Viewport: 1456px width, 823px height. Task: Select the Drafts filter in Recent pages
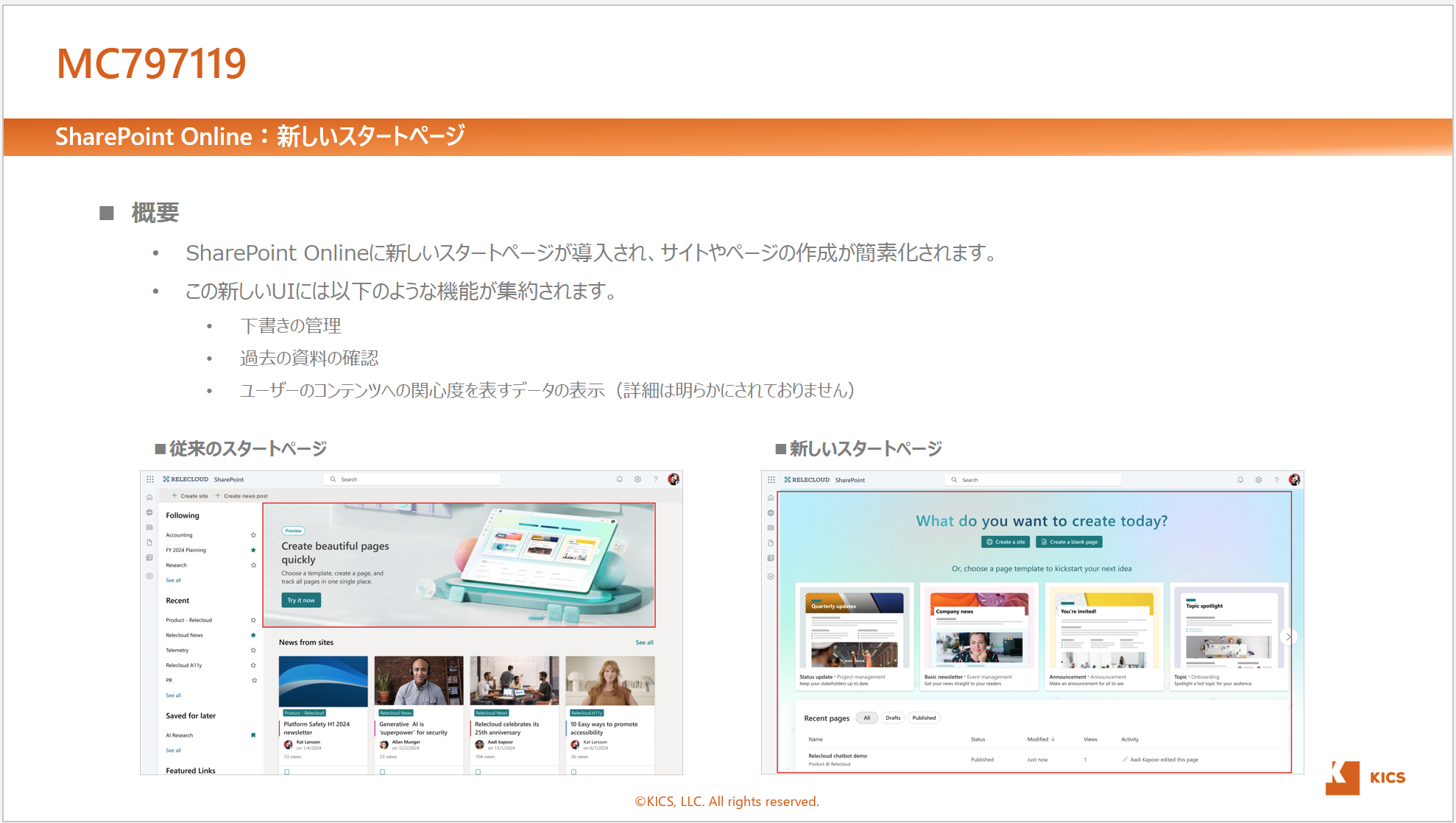[x=893, y=718]
